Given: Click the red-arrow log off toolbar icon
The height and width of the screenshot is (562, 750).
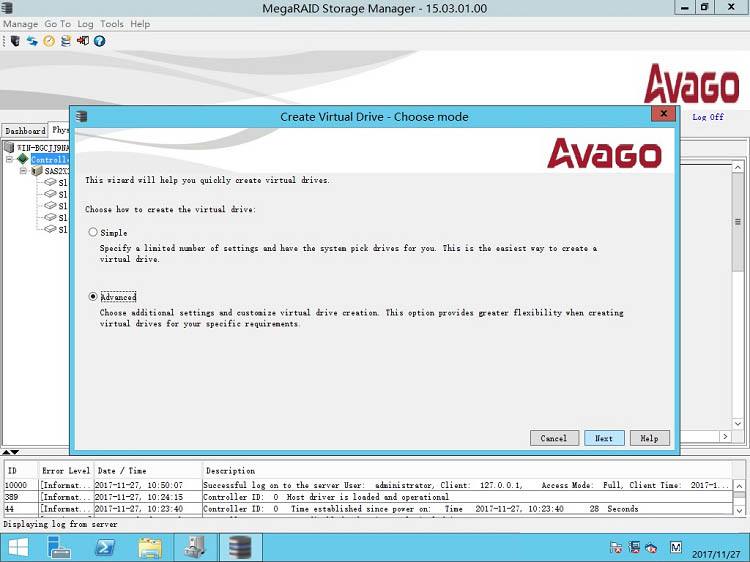Looking at the screenshot, I should pyautogui.click(x=83, y=41).
